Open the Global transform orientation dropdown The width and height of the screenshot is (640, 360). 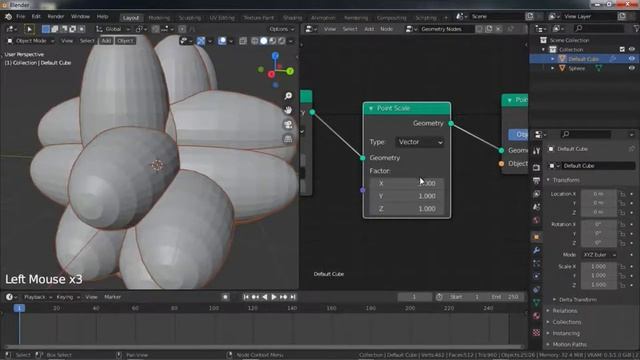point(113,29)
